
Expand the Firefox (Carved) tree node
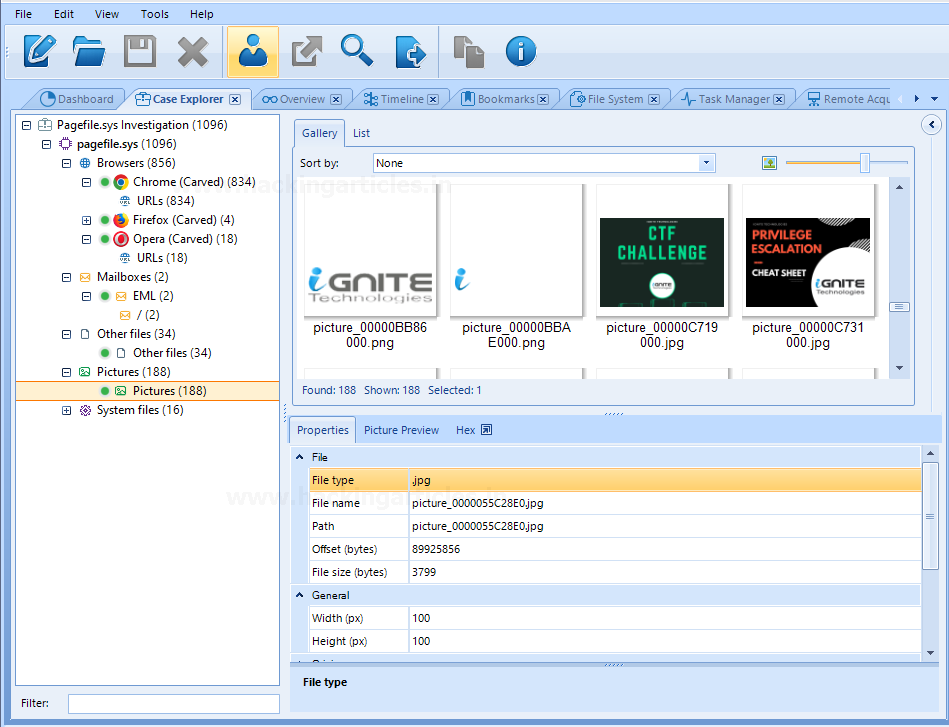86,220
